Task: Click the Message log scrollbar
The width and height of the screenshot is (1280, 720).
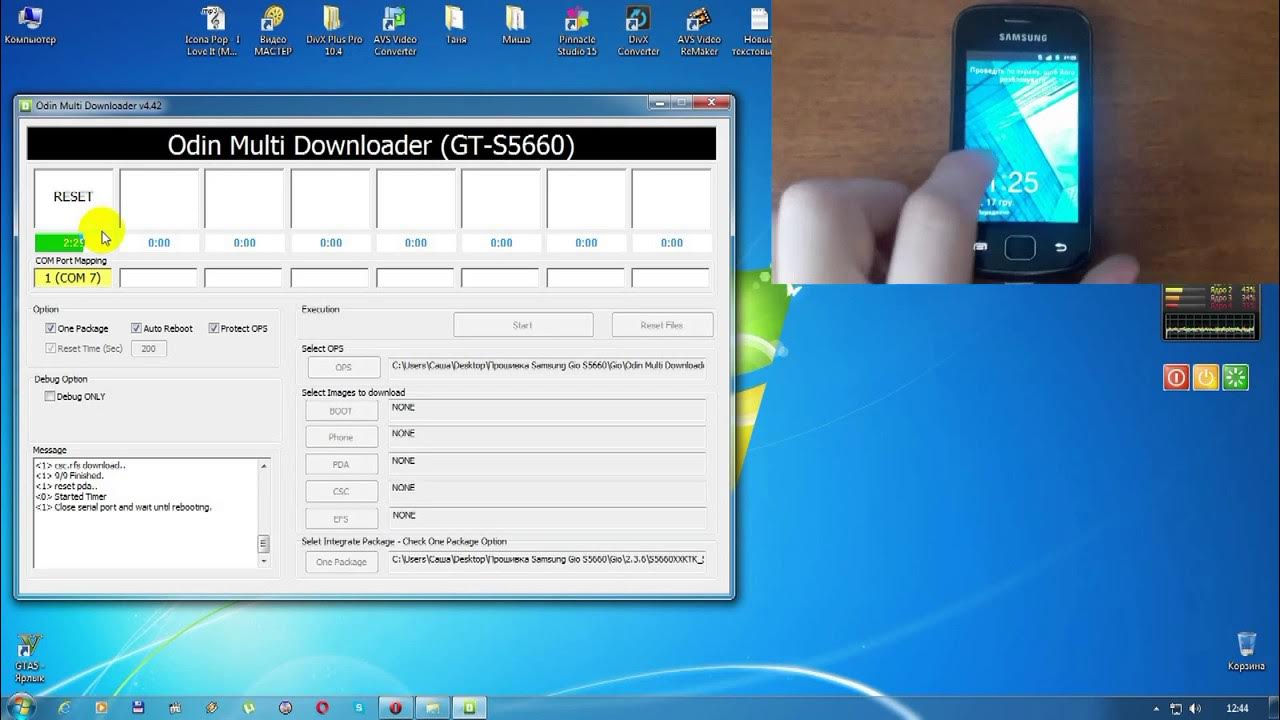Action: pos(264,514)
